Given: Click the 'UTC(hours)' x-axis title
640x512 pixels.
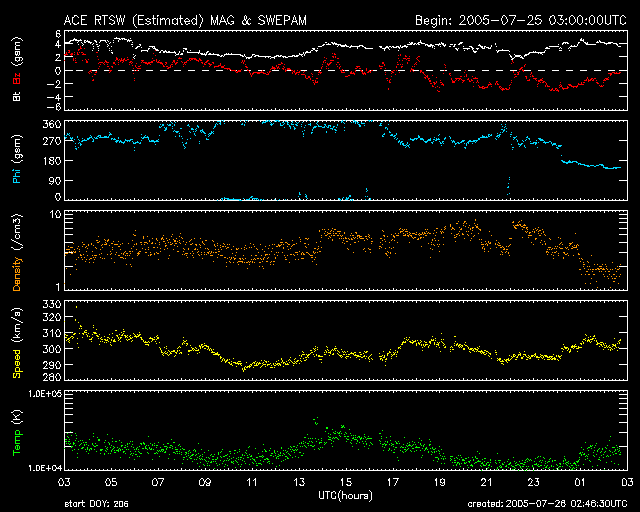Looking at the screenshot, I should point(345,496).
